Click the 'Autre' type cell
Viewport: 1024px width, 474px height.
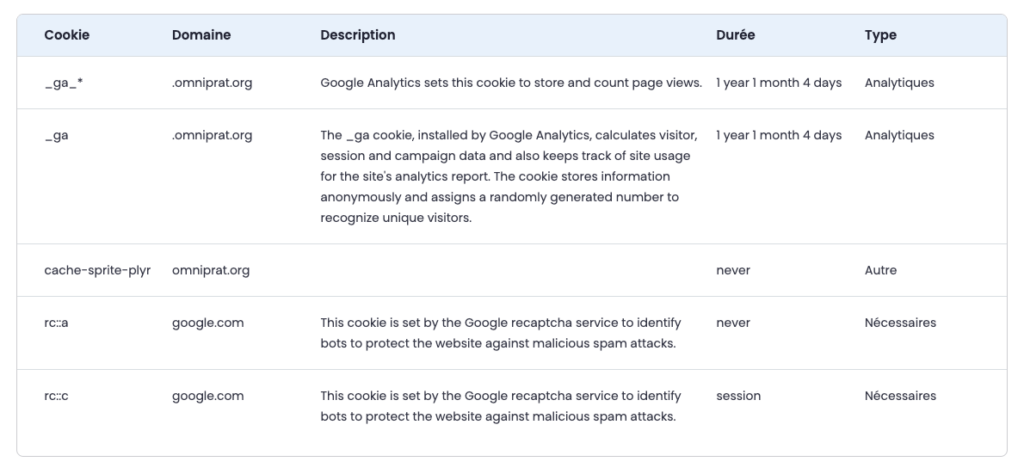[880, 270]
